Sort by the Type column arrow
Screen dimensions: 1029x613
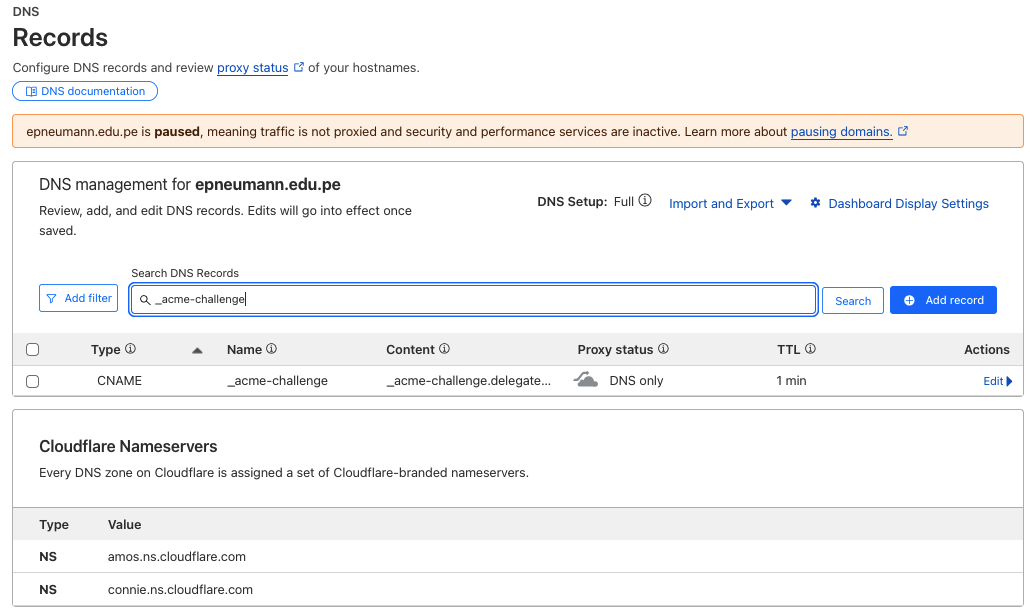[x=197, y=350]
